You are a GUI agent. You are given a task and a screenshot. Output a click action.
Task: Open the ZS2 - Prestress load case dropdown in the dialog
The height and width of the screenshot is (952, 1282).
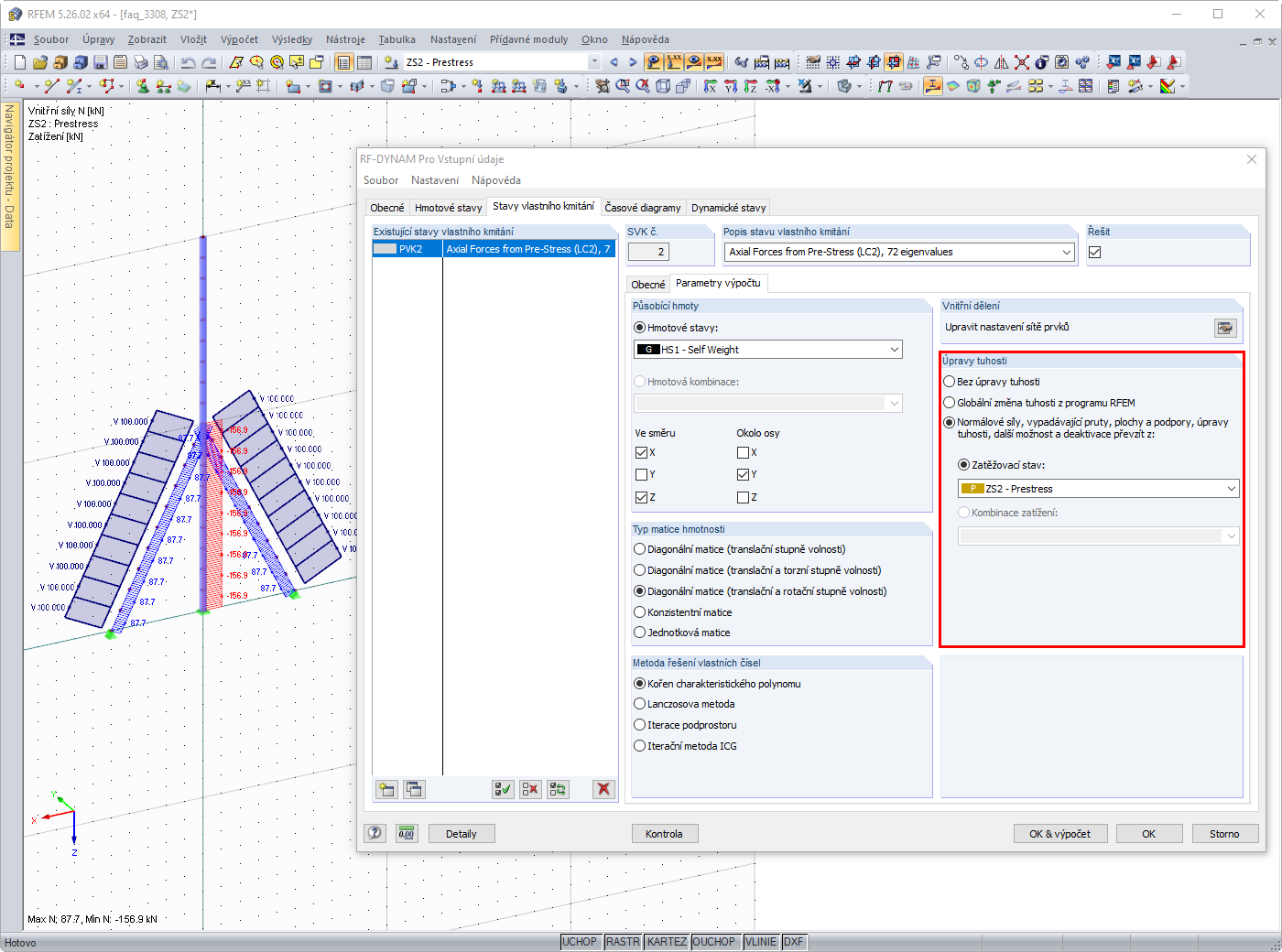(1098, 489)
